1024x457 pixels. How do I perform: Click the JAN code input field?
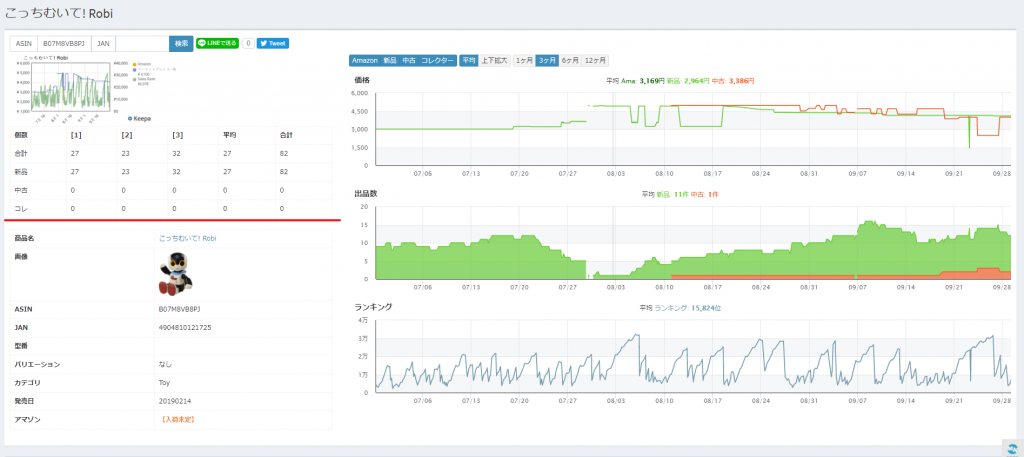[x=142, y=44]
